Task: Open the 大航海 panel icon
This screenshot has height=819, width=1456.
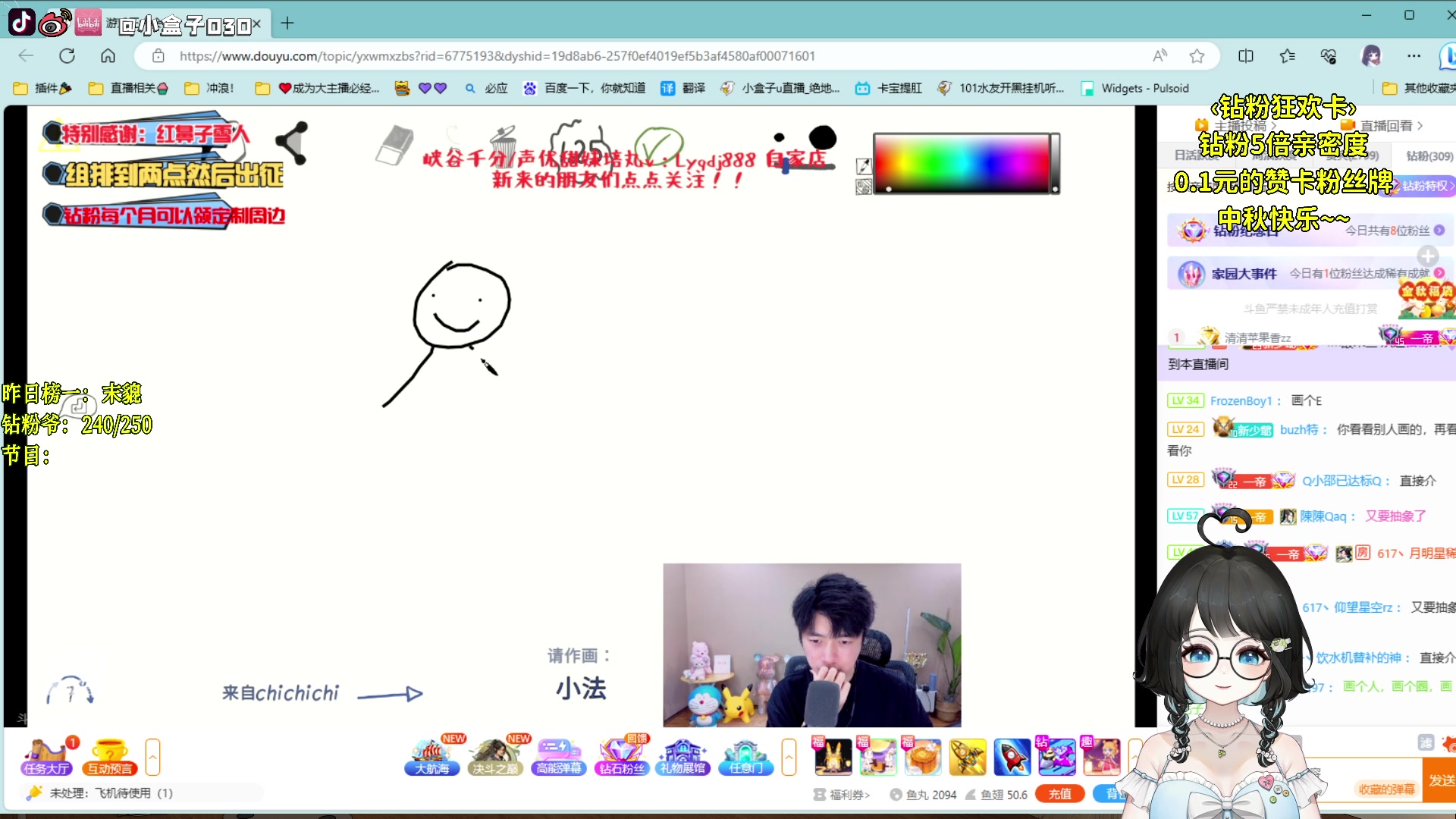Action: [432, 756]
